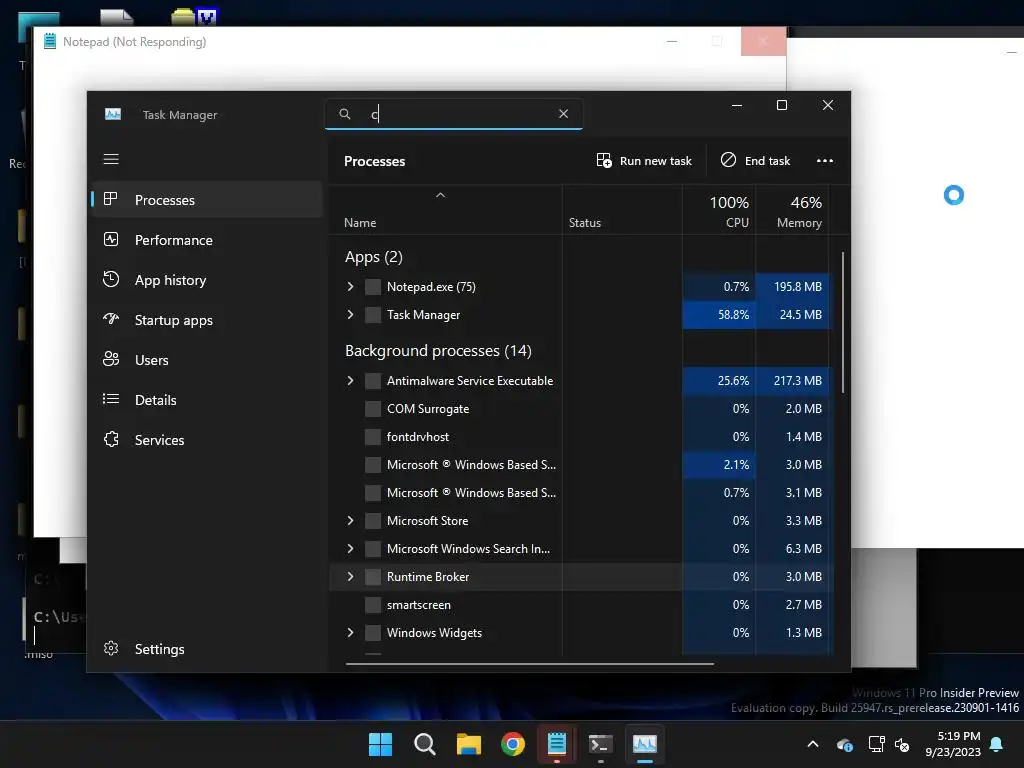Open the notification bell in system tray
The image size is (1024, 768).
click(x=997, y=744)
